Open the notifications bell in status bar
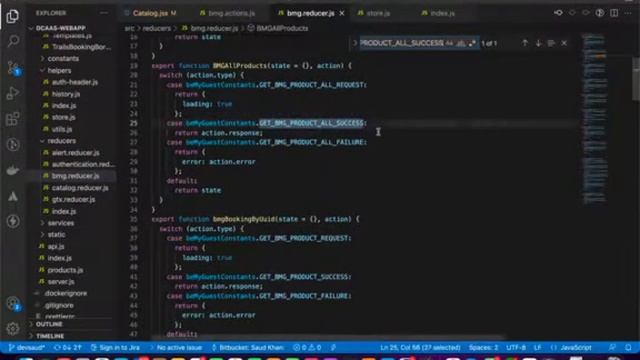The height and width of the screenshot is (360, 640). pos(629,347)
